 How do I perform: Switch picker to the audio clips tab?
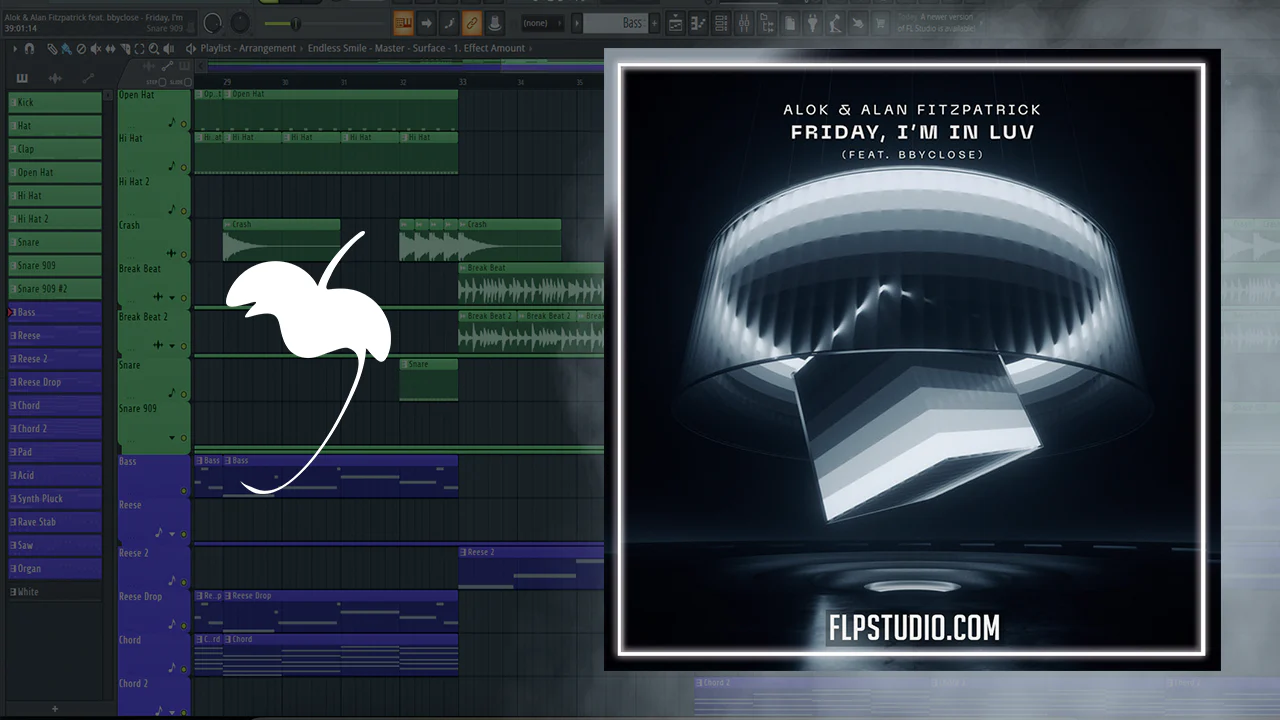pos(55,78)
